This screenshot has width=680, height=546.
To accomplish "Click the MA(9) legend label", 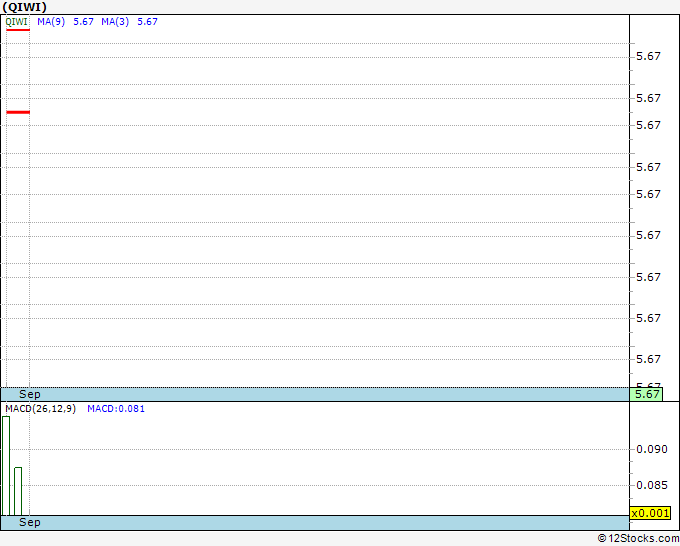I will [x=51, y=22].
